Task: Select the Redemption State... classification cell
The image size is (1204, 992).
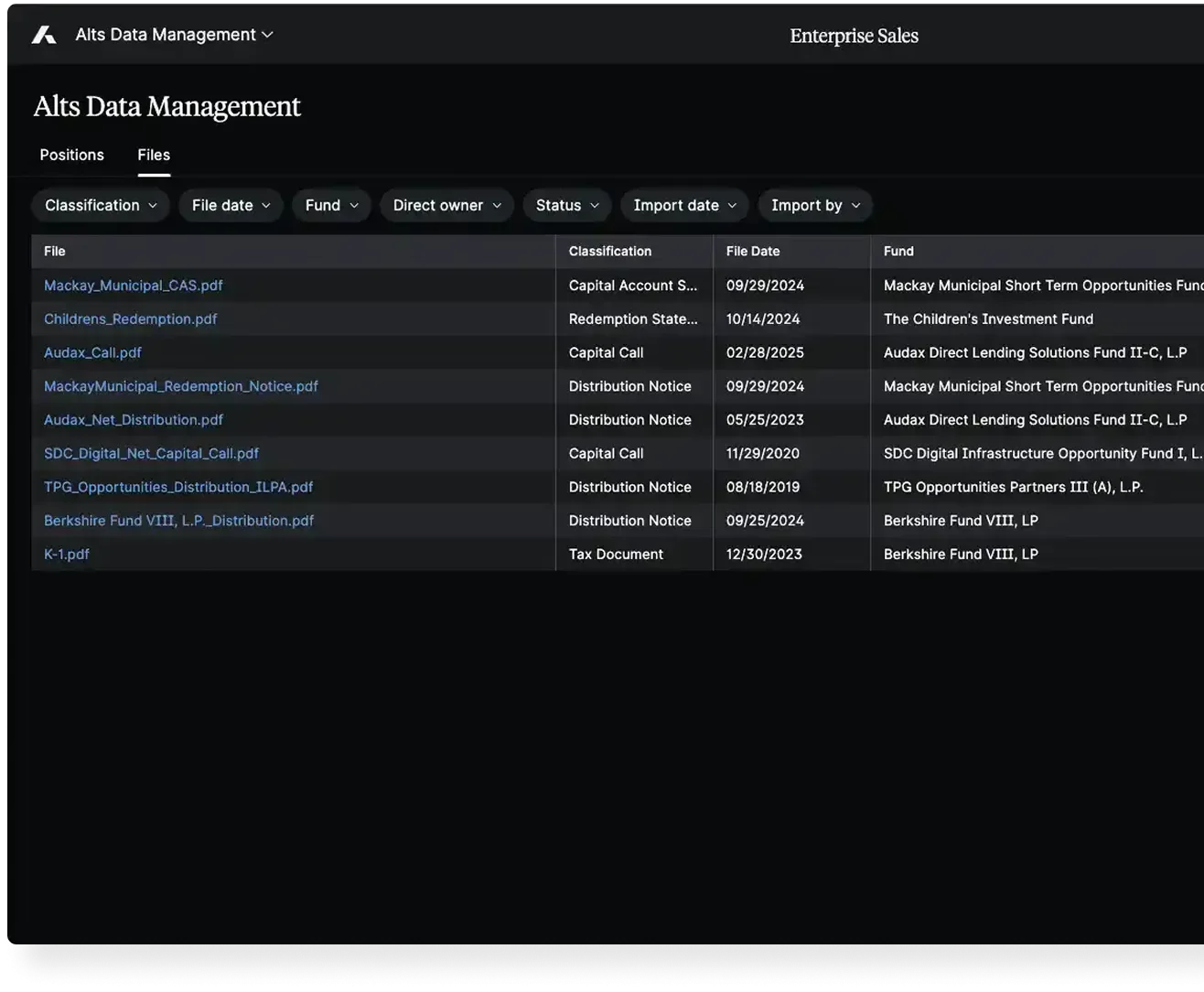Action: point(634,319)
